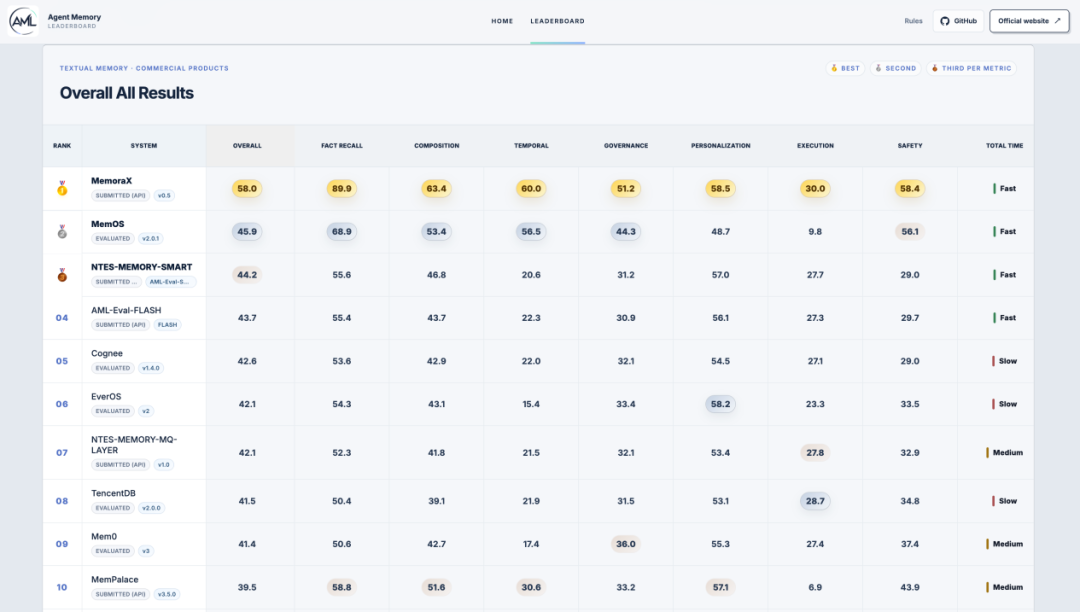Click the SUBMITTED (API) tag under MemoraX
Screen dimensions: 1080x612
(x=121, y=196)
